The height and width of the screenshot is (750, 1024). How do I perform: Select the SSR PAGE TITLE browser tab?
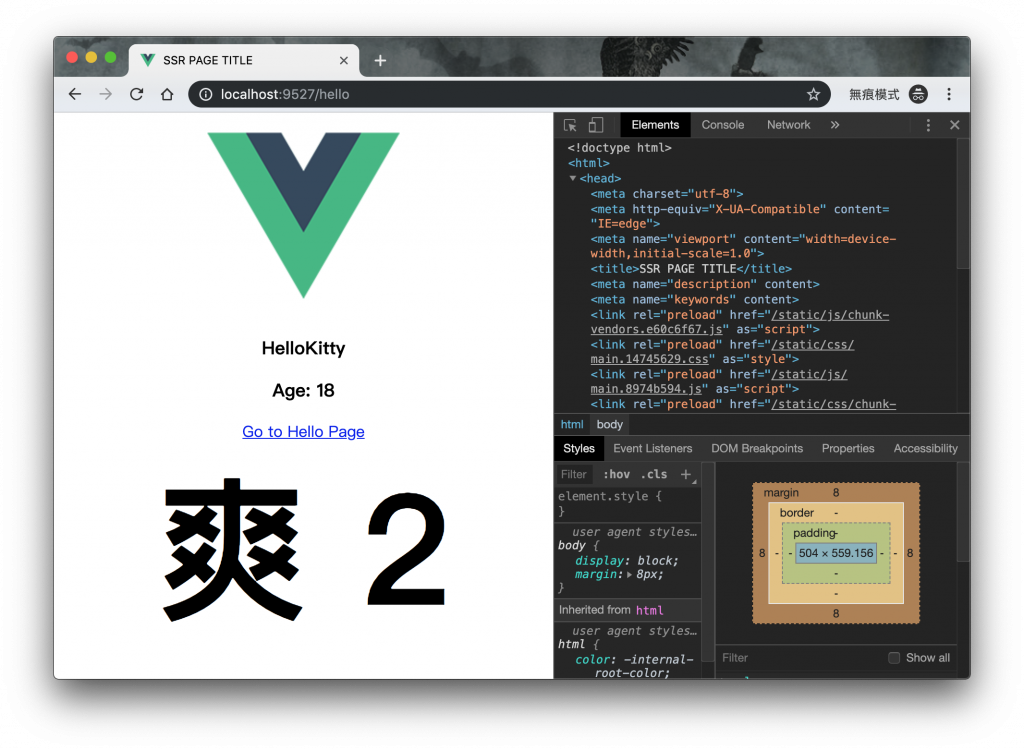pyautogui.click(x=244, y=61)
